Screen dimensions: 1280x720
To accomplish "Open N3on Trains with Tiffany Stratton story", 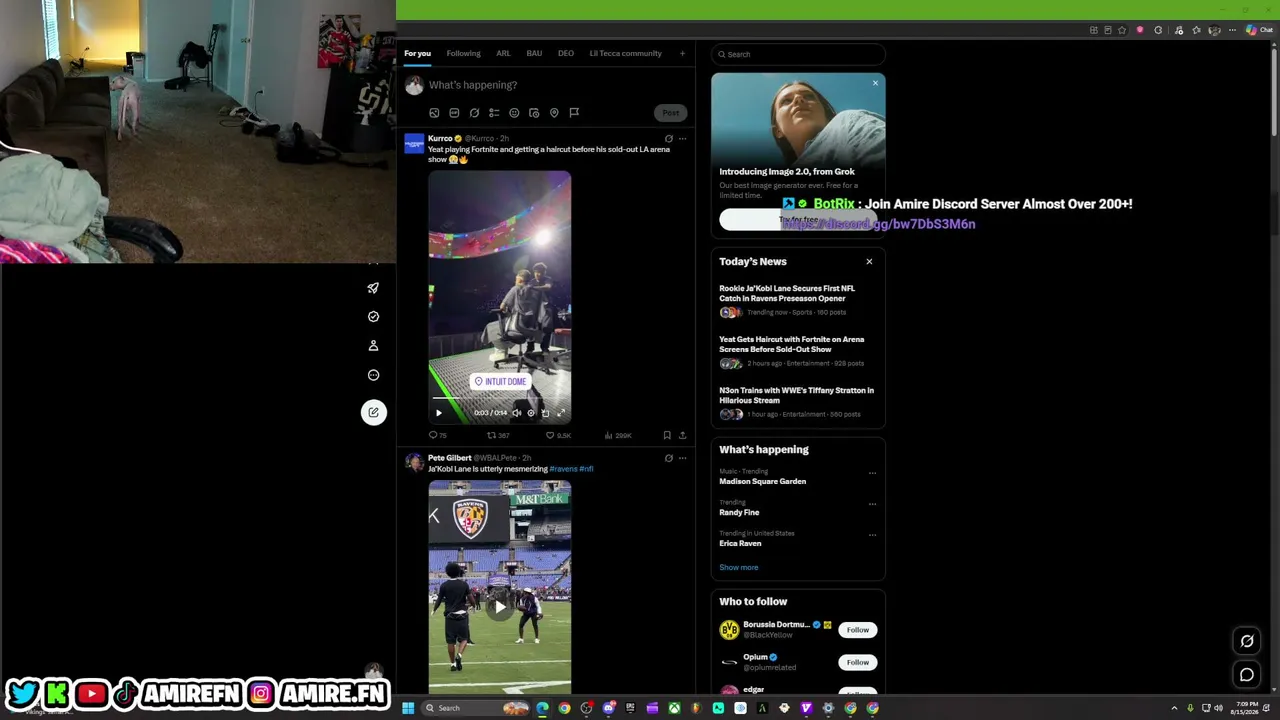I will (797, 395).
